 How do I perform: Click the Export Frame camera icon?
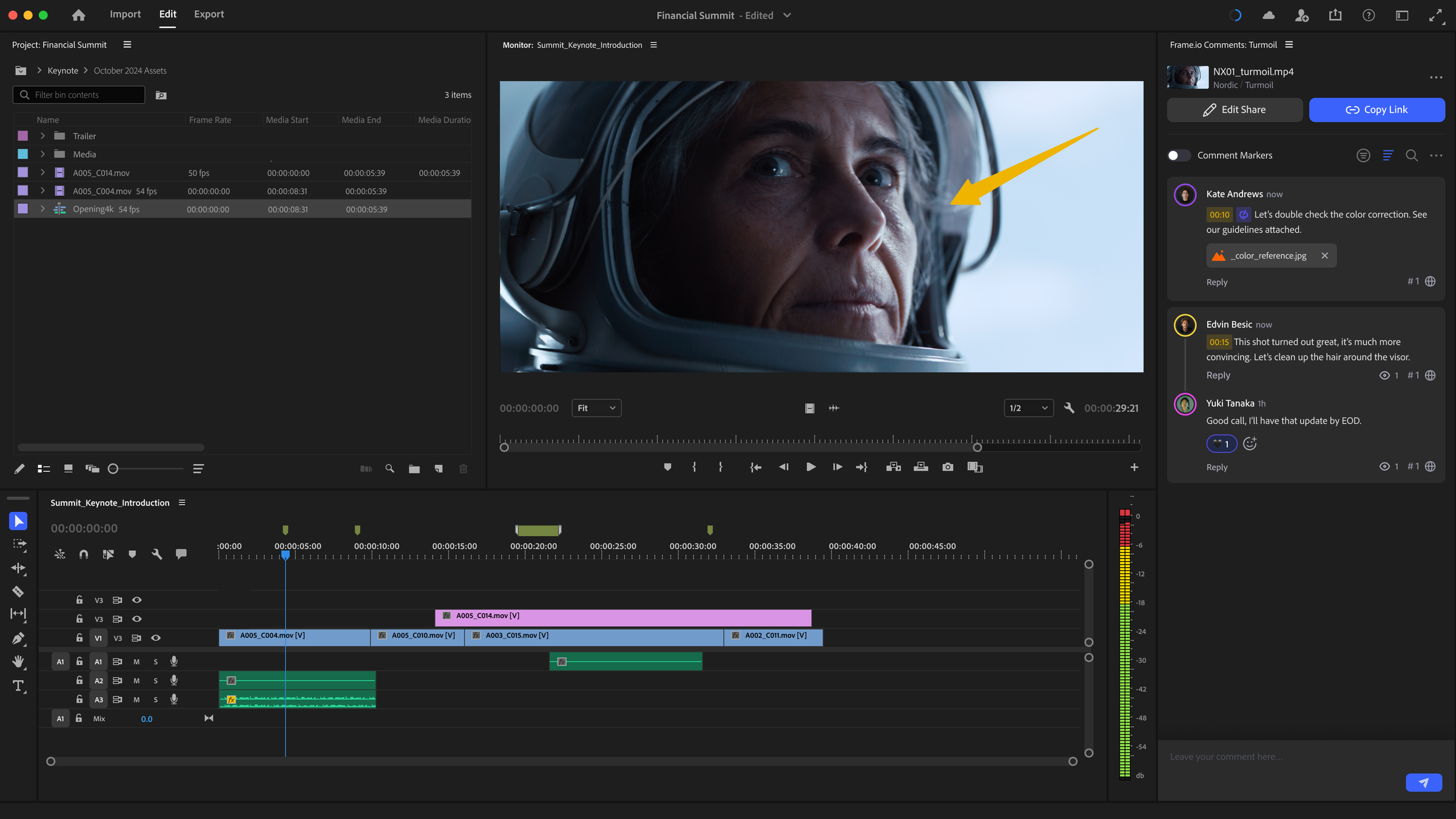coord(948,467)
